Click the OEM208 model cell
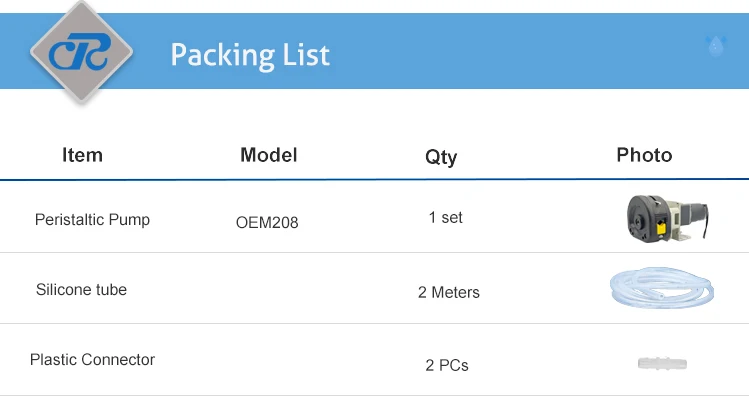The image size is (749, 410). point(267,222)
